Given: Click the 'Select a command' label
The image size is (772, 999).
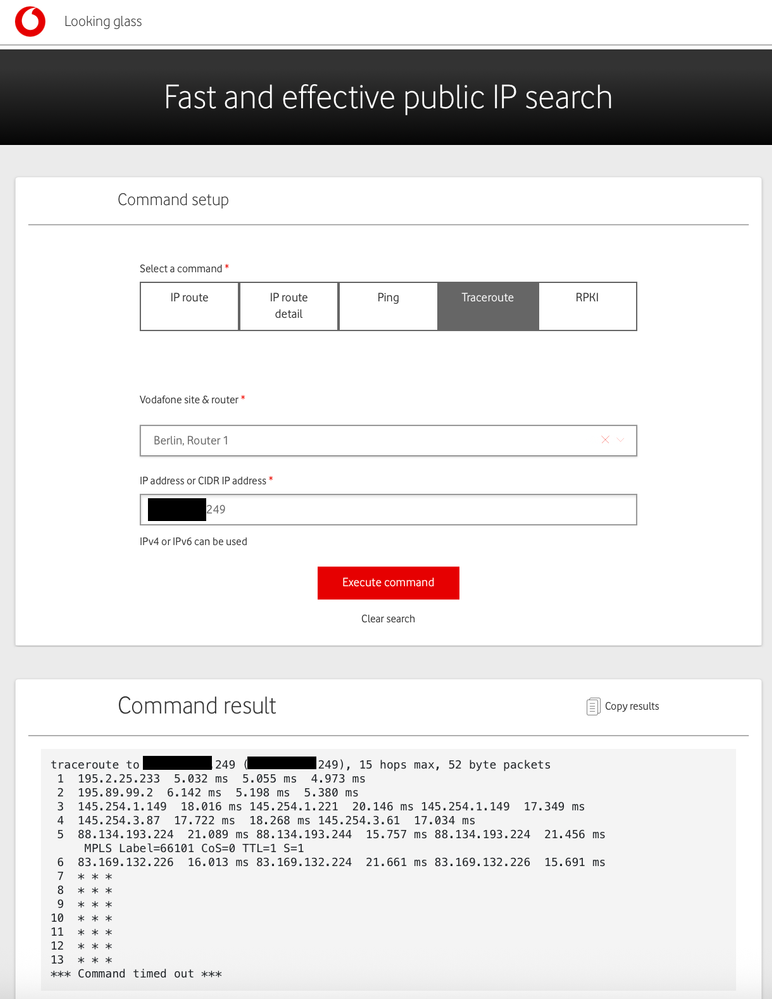Looking at the screenshot, I should tap(181, 269).
